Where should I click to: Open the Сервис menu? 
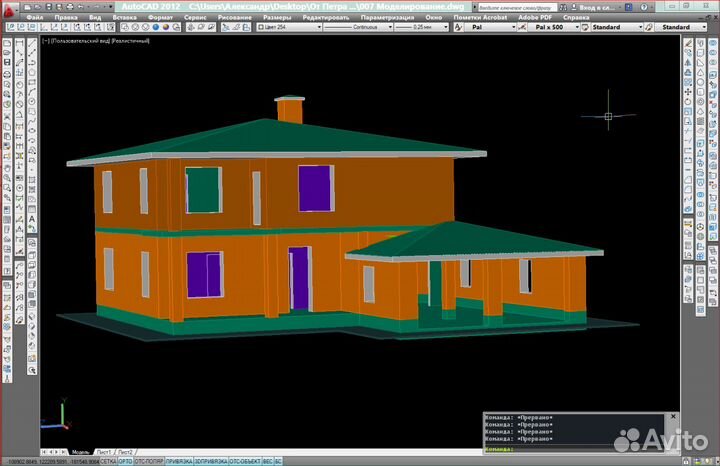(x=195, y=17)
